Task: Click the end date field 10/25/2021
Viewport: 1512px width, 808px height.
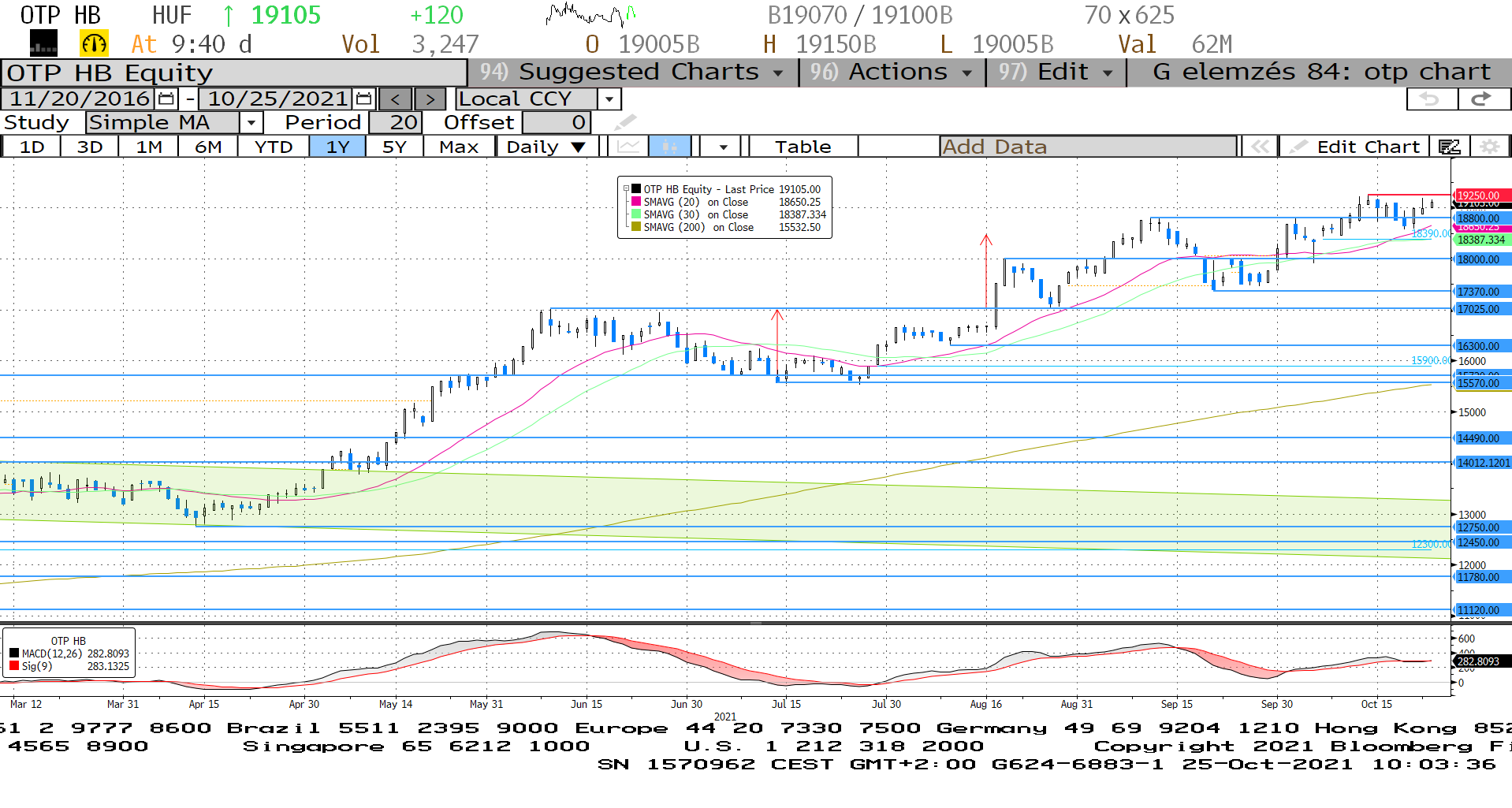Action: [277, 99]
